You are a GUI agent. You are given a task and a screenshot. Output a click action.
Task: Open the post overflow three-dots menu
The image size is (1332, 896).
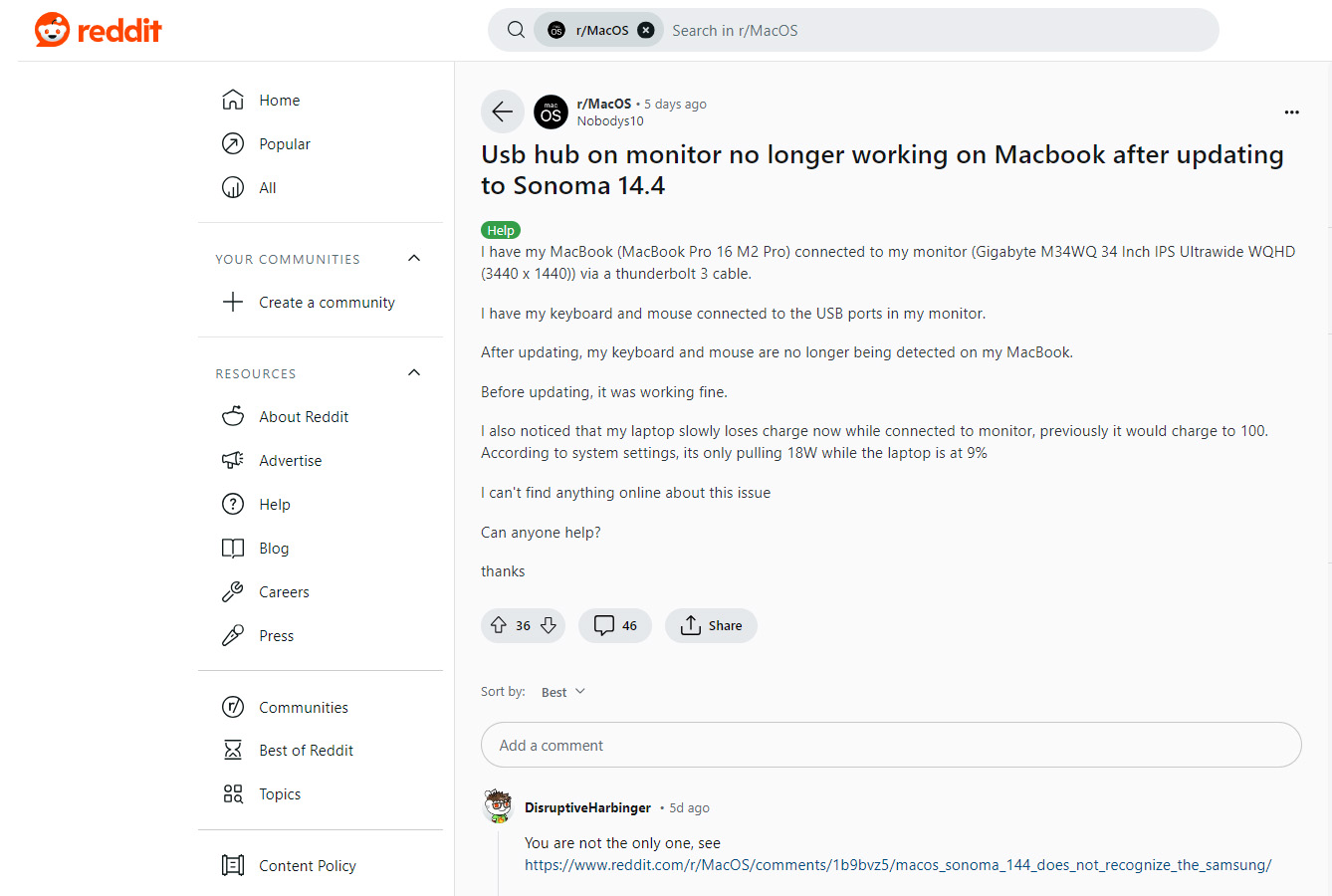click(x=1291, y=112)
